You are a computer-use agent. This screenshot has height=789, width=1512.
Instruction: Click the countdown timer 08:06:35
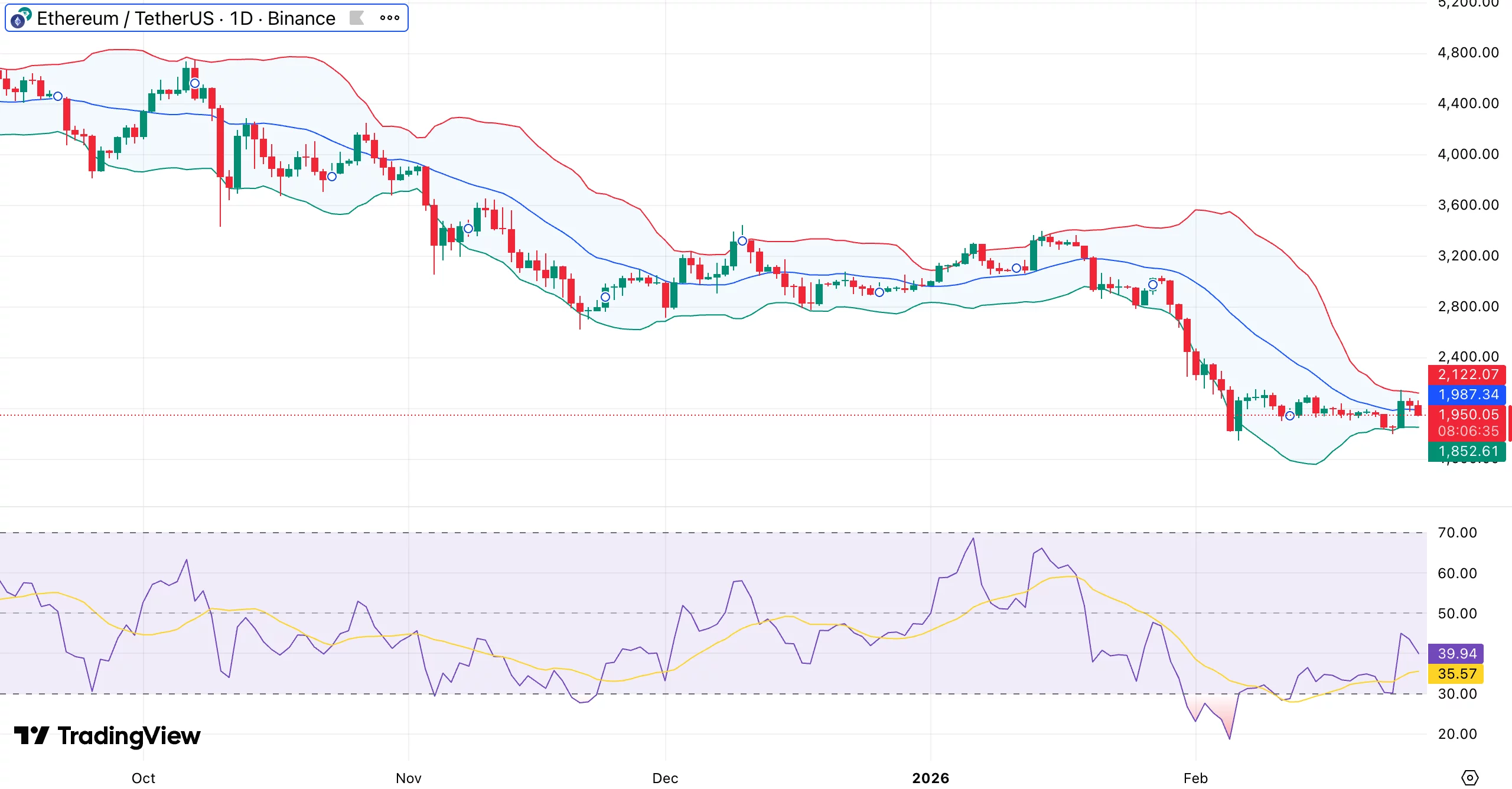click(1469, 429)
